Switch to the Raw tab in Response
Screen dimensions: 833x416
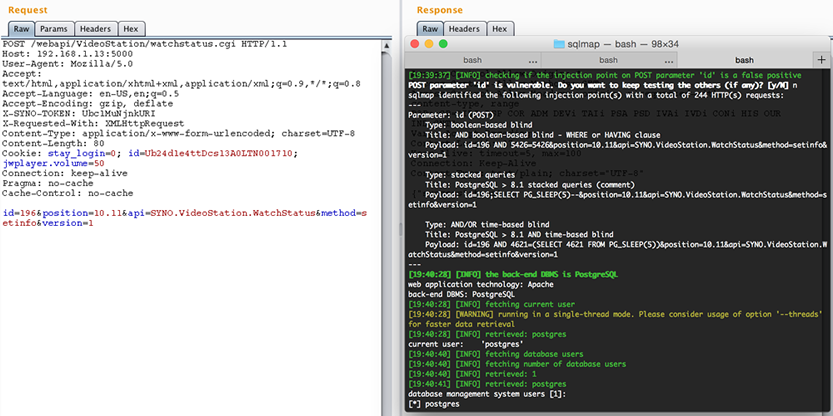[430, 29]
